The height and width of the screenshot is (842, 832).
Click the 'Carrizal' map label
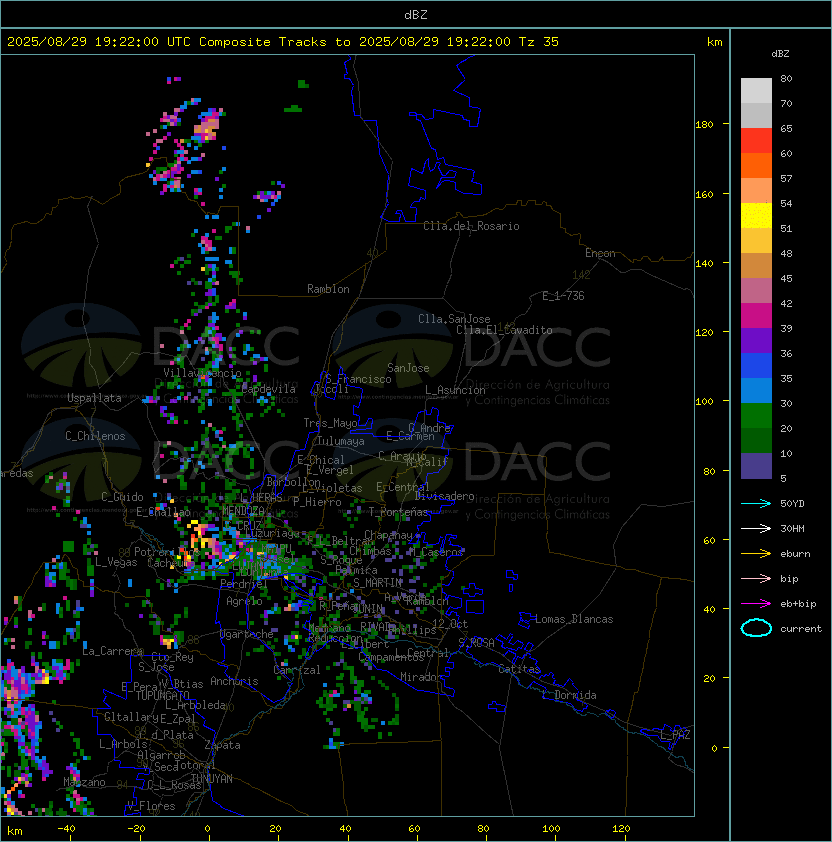(297, 670)
